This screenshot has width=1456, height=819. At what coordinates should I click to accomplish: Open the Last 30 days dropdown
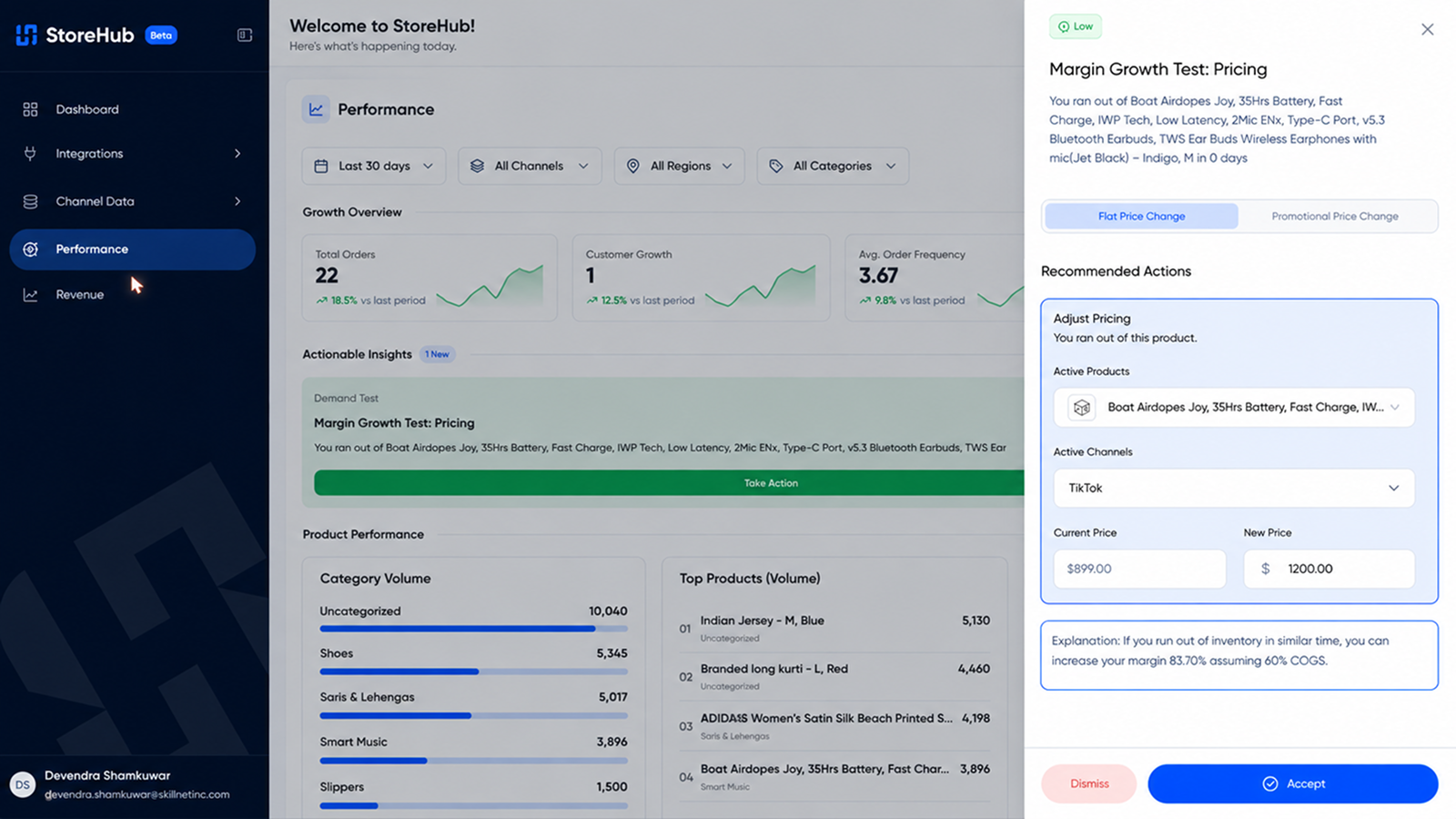pos(374,166)
